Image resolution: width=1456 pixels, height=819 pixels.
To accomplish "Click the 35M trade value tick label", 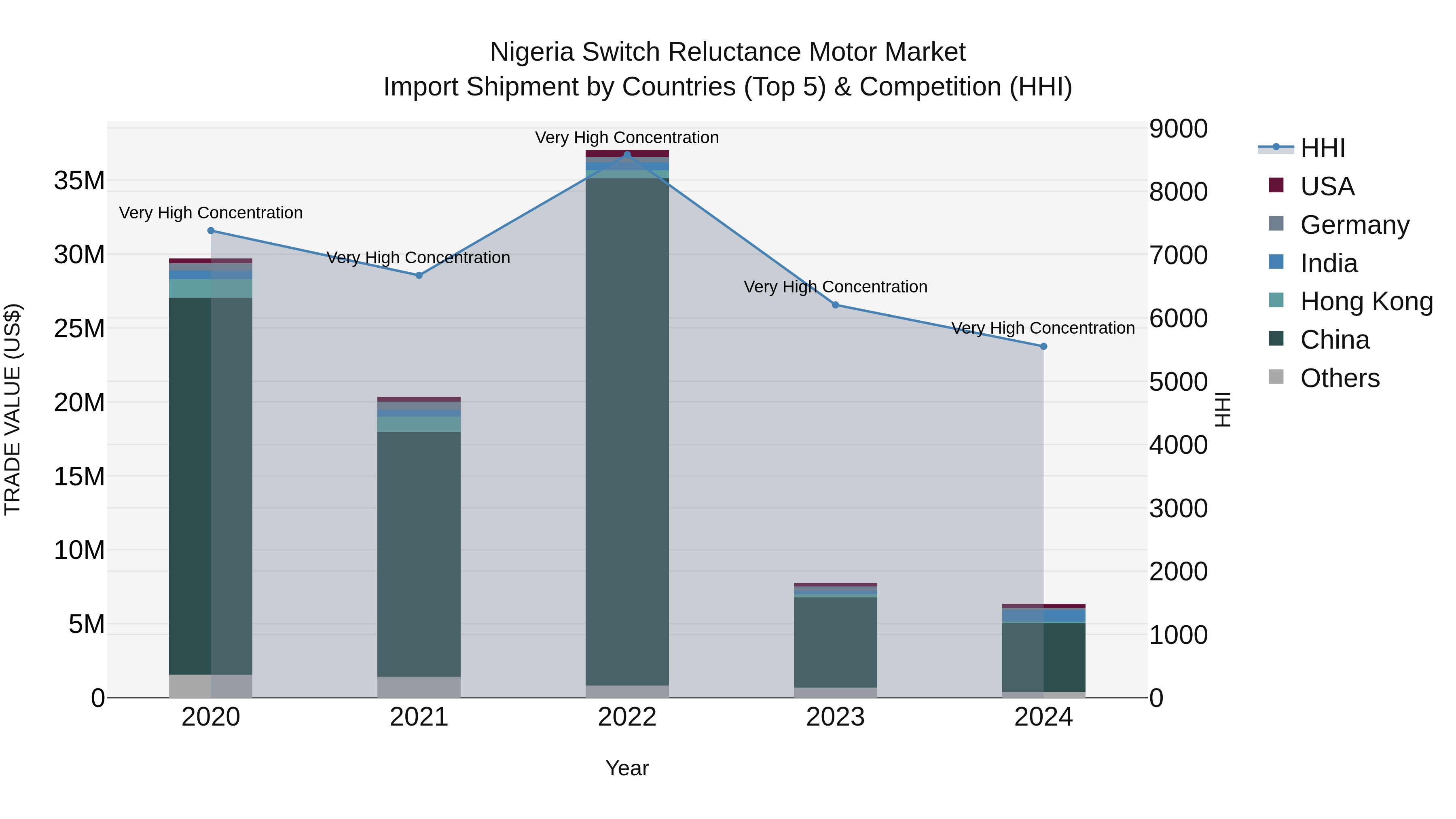I will (x=79, y=181).
